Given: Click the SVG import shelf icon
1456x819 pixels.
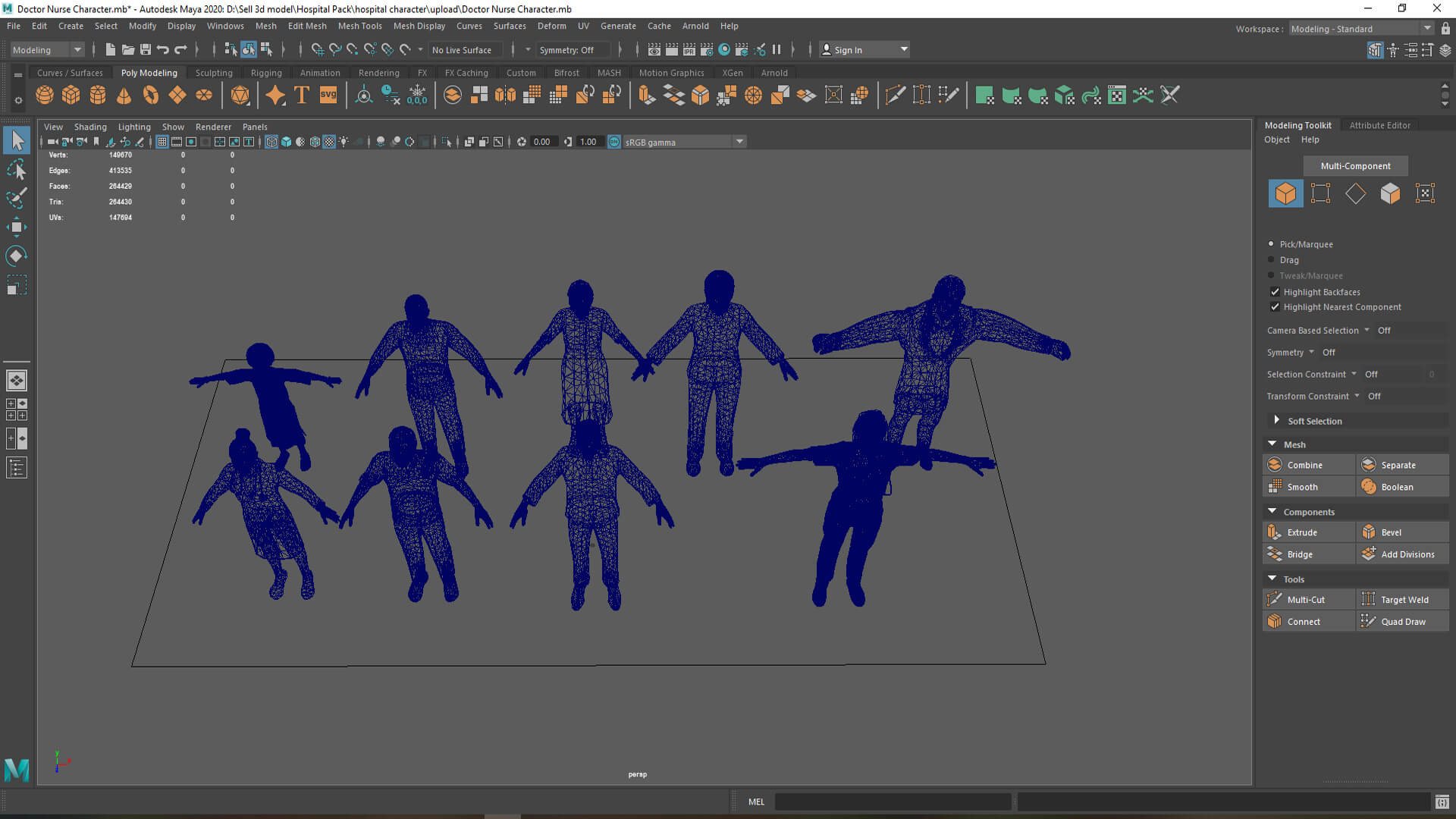Looking at the screenshot, I should [328, 95].
